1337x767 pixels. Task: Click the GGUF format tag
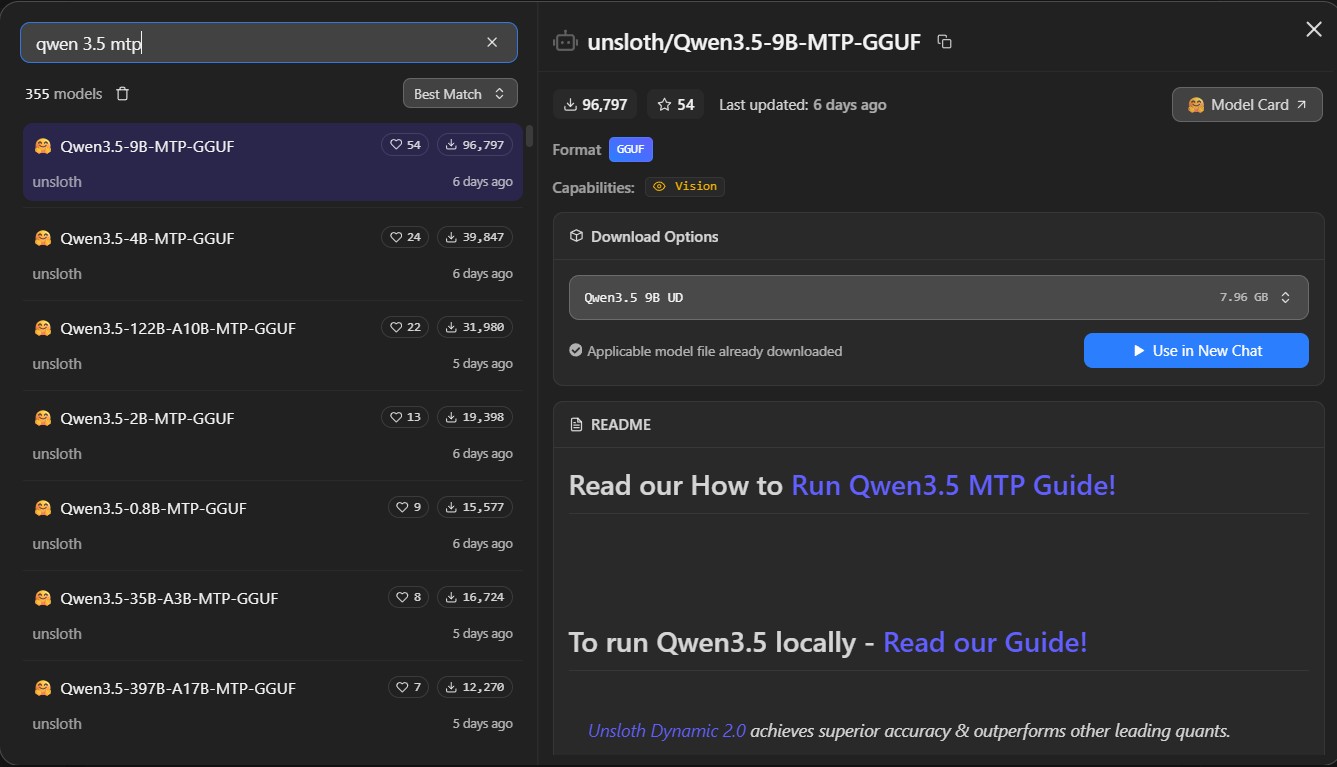631,149
